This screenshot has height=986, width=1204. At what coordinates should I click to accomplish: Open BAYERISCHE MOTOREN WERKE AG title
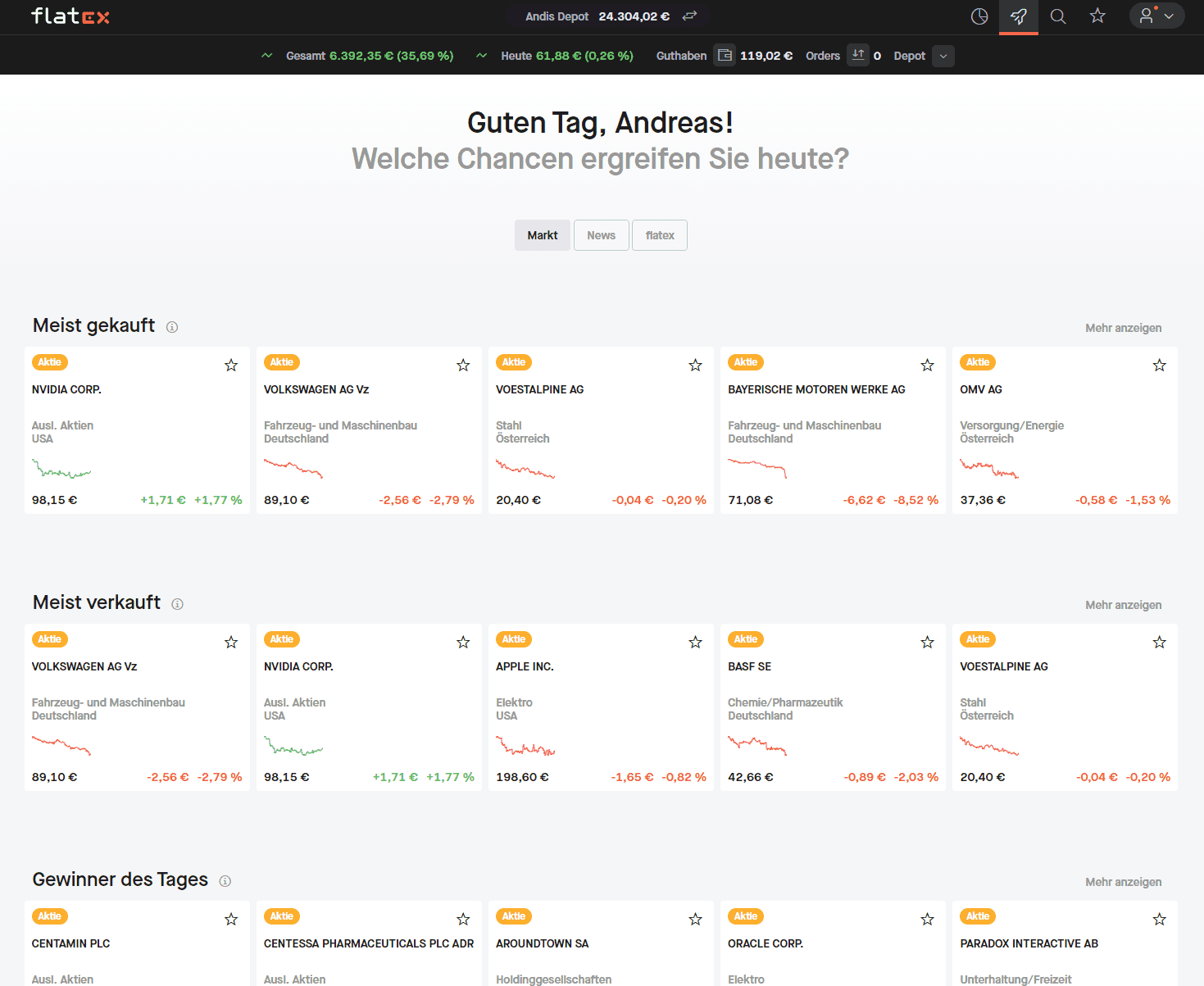point(816,389)
